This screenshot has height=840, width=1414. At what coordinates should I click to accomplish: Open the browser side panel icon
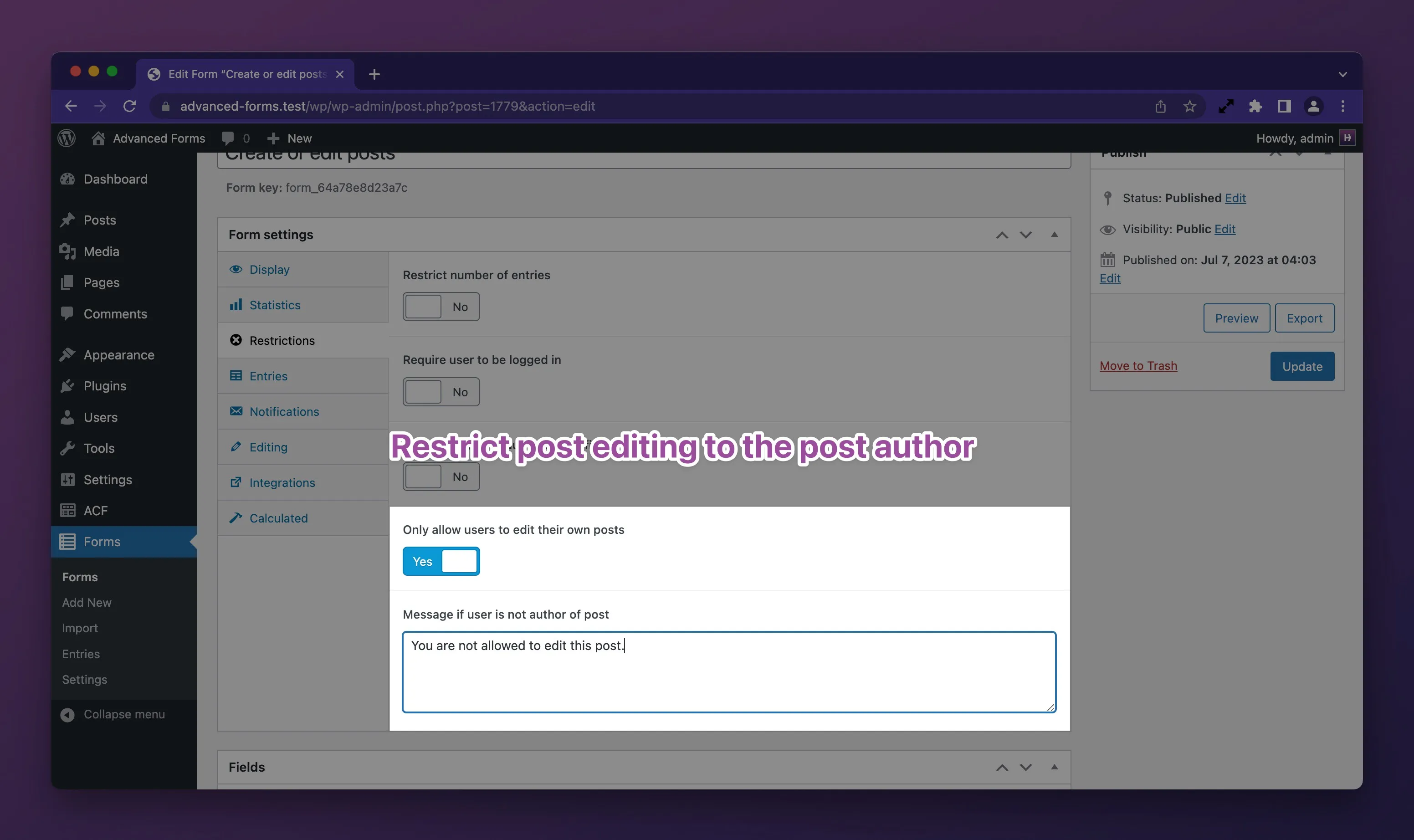tap(1284, 106)
